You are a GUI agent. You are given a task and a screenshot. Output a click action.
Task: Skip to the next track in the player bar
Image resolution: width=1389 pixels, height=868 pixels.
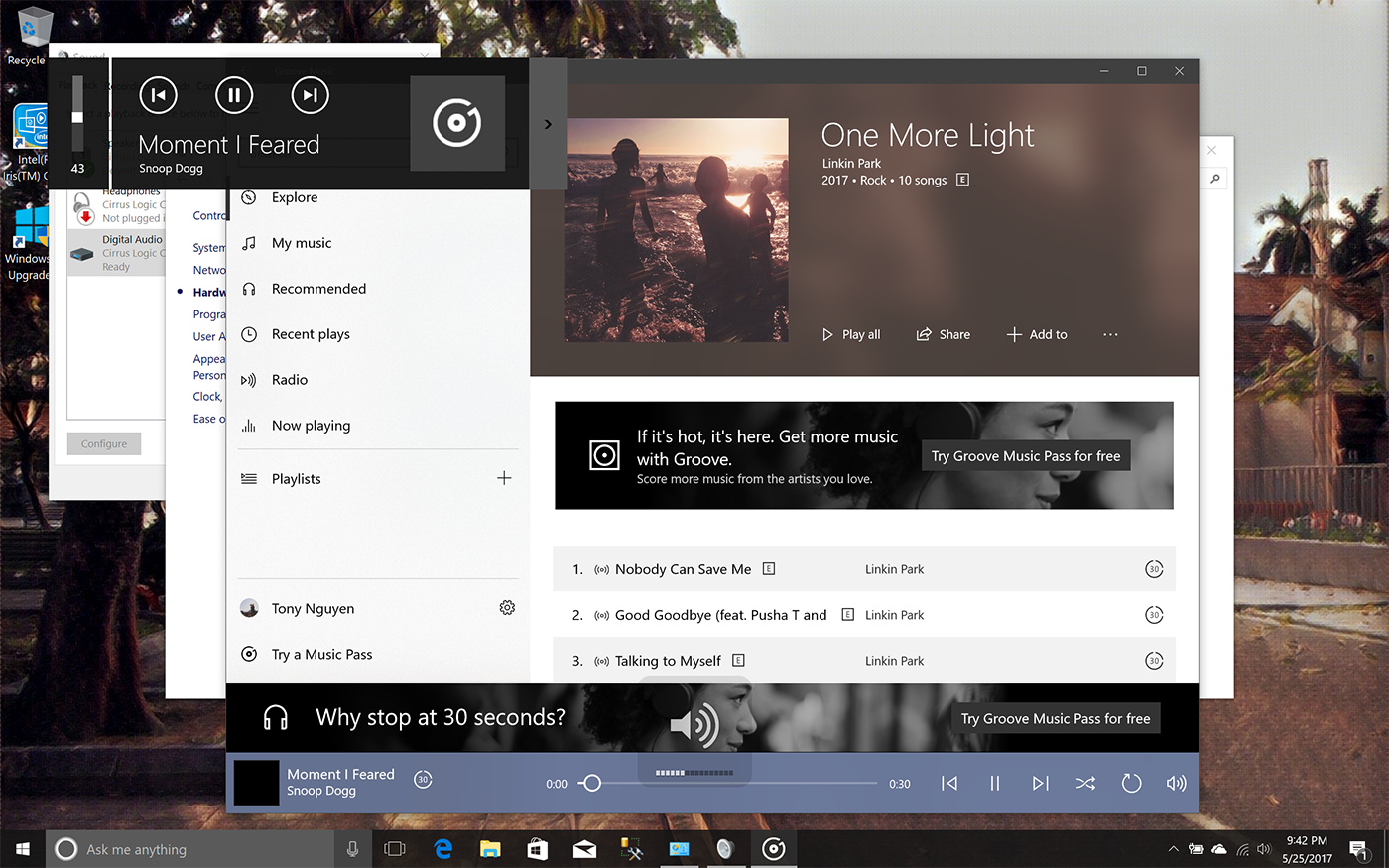pyautogui.click(x=1041, y=784)
